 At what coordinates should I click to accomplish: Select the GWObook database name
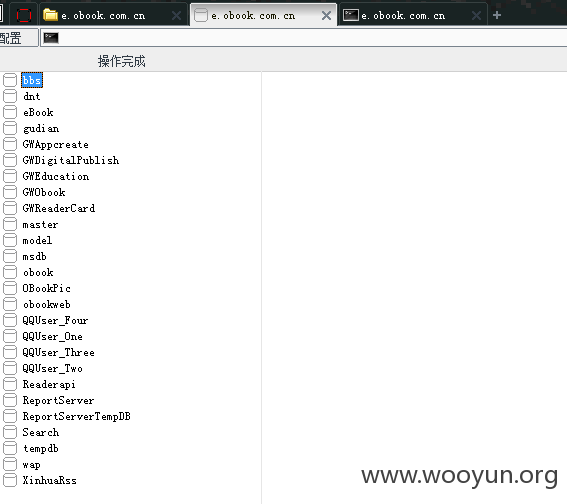click(44, 192)
